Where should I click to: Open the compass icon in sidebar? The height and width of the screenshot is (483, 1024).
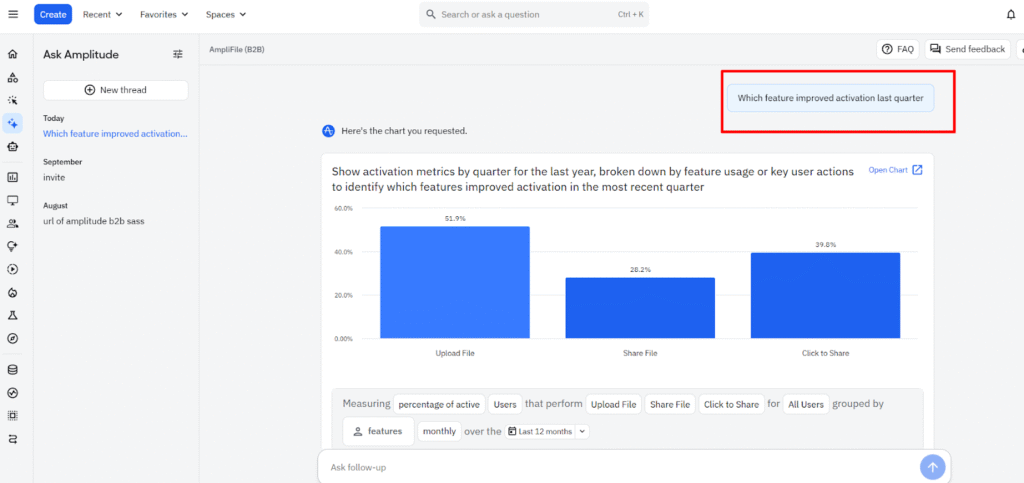pos(13,339)
